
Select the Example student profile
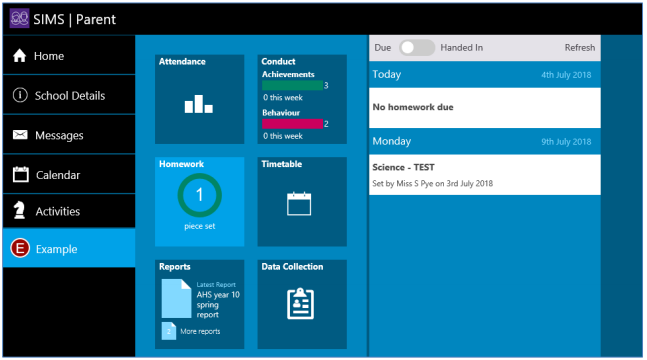69,248
